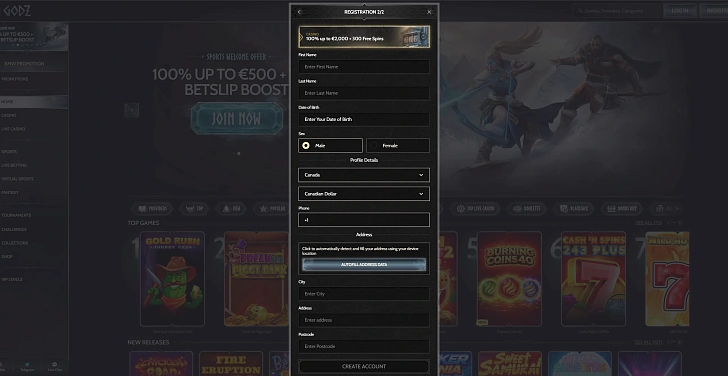Select the Female radio option

(x=398, y=145)
